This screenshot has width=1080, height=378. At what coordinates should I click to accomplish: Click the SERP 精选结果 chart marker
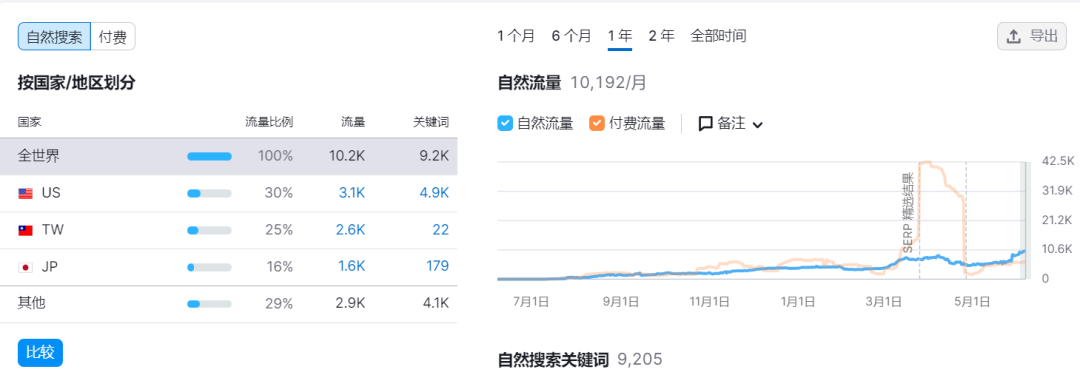point(908,213)
